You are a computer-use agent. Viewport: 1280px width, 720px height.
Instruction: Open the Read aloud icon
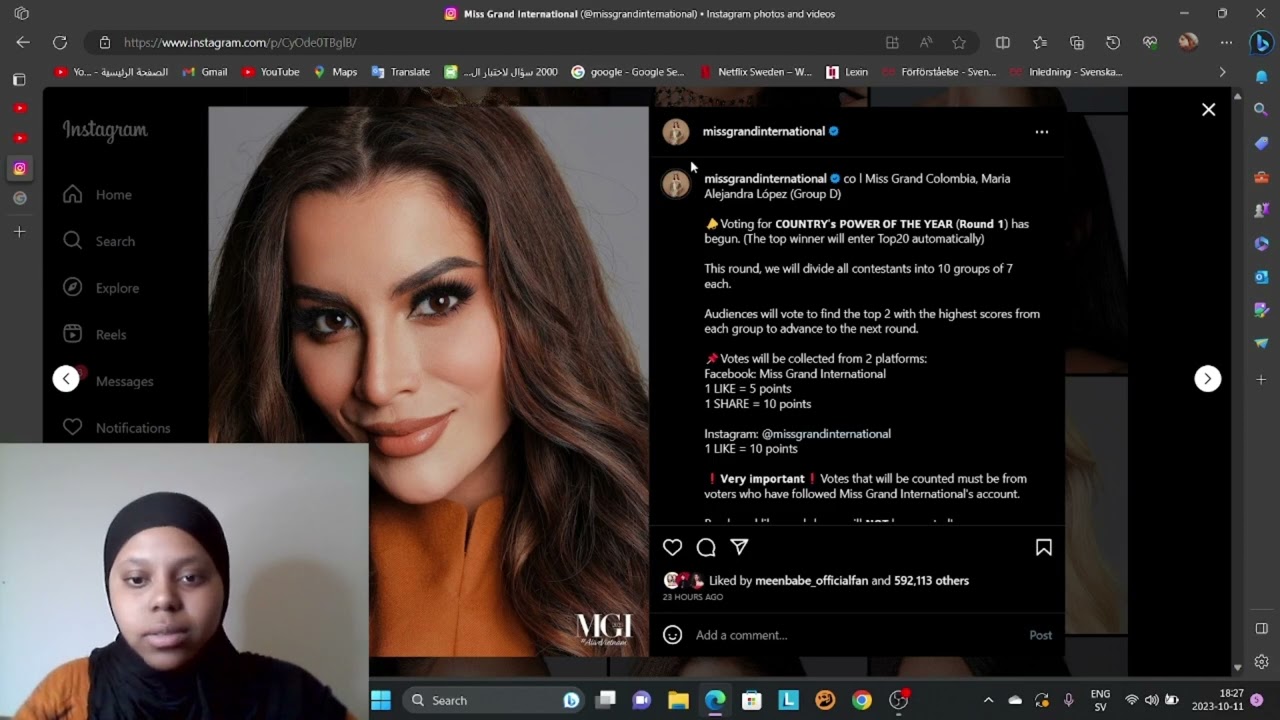click(x=926, y=42)
